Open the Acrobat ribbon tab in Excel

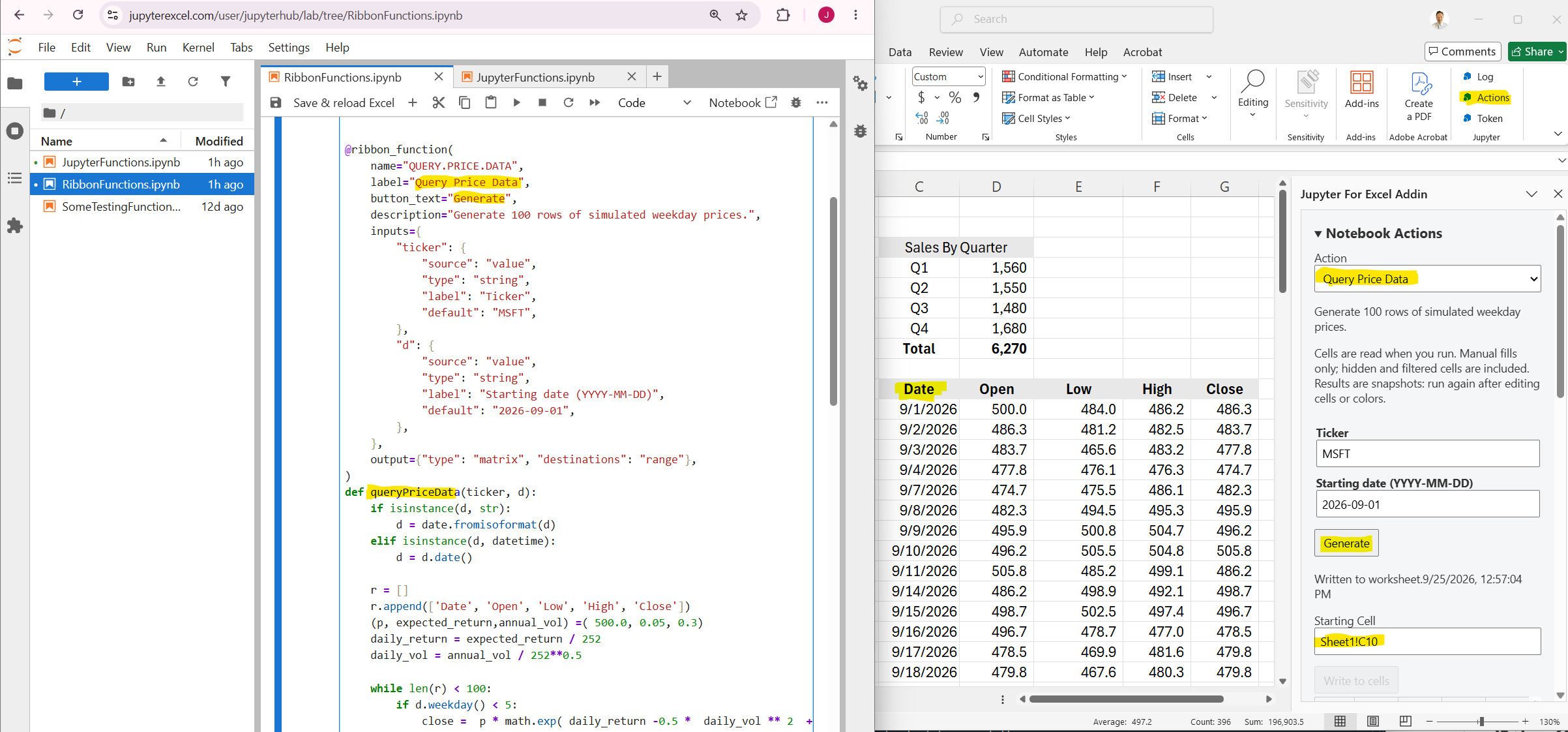tap(1142, 52)
